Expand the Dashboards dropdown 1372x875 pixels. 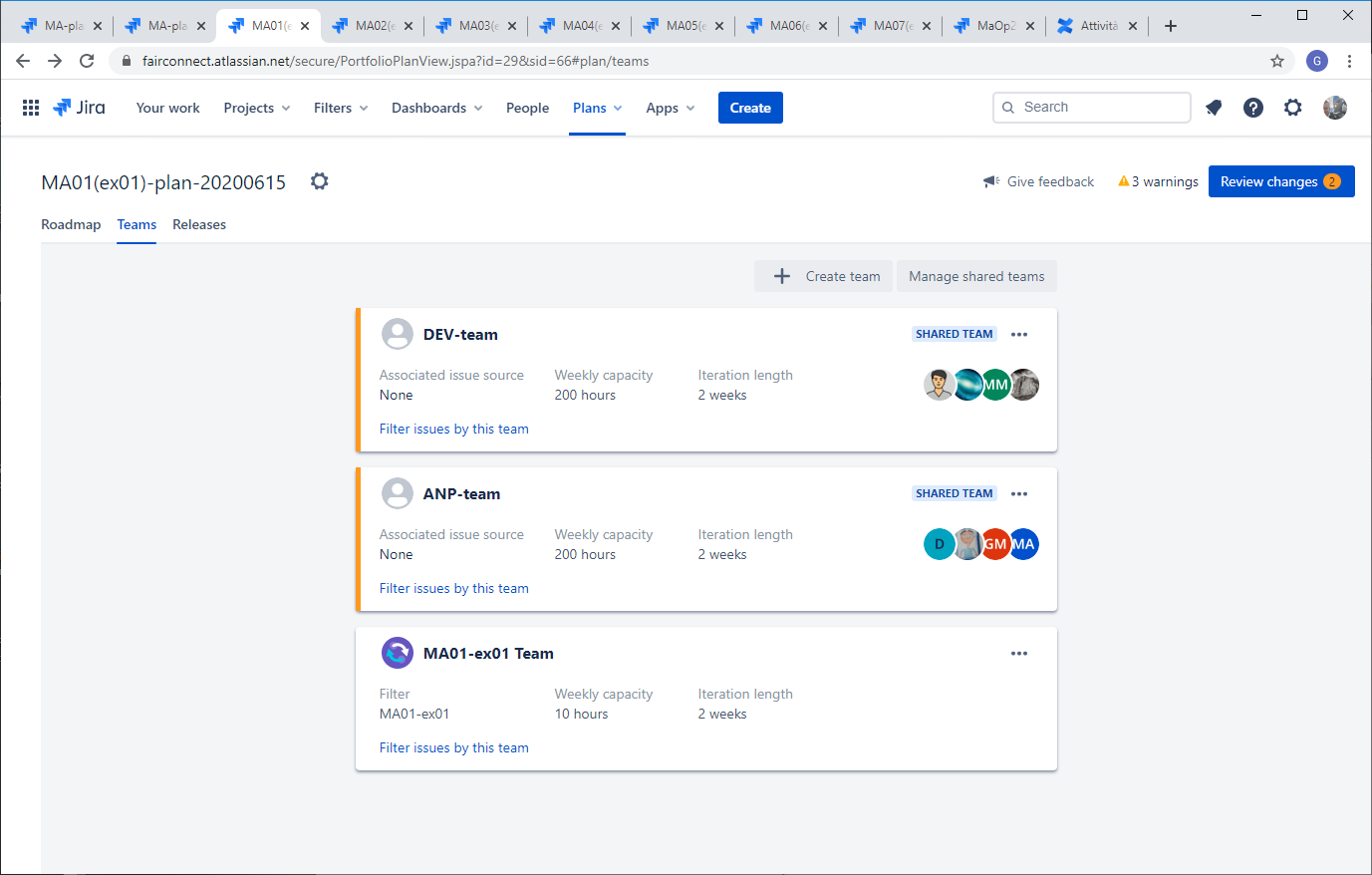click(x=437, y=108)
